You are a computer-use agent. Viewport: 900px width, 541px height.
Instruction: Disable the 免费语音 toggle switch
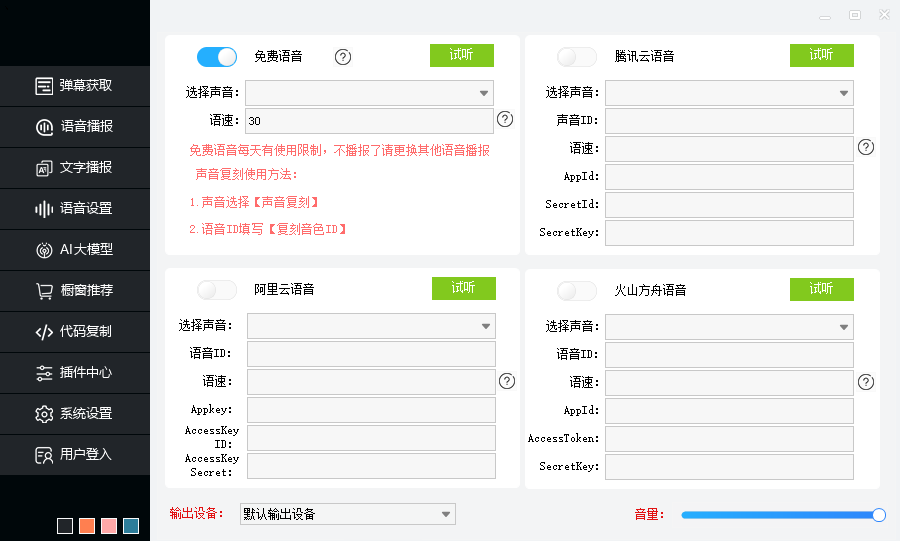coord(217,57)
